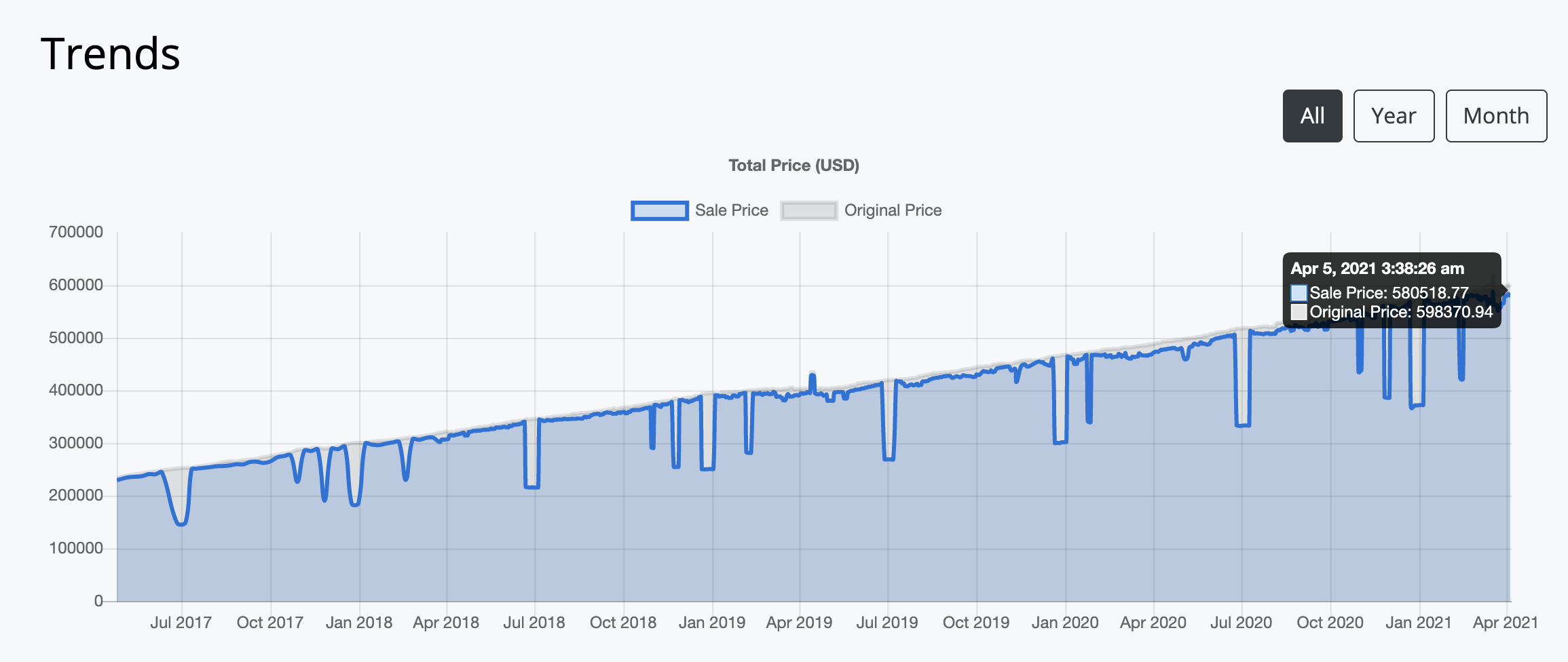Click the sale price dip near Jul 2018
This screenshot has height=662, width=1568.
[532, 486]
